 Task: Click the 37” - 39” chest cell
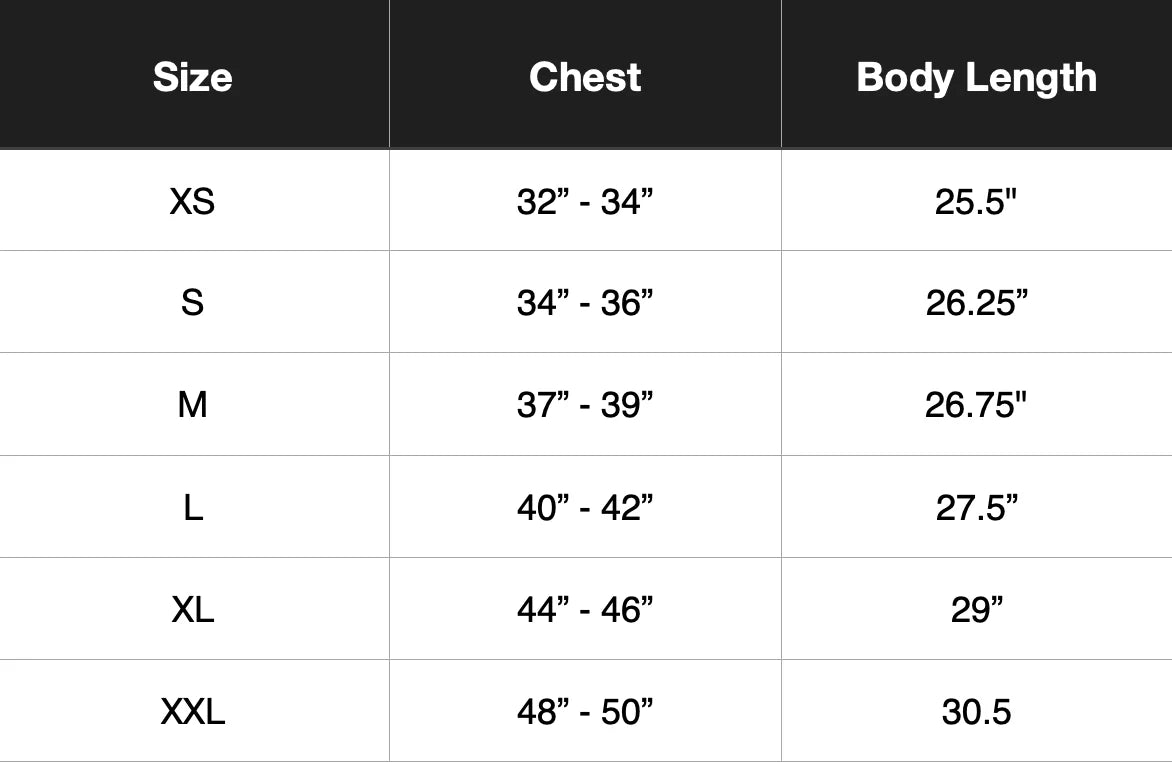[585, 405]
